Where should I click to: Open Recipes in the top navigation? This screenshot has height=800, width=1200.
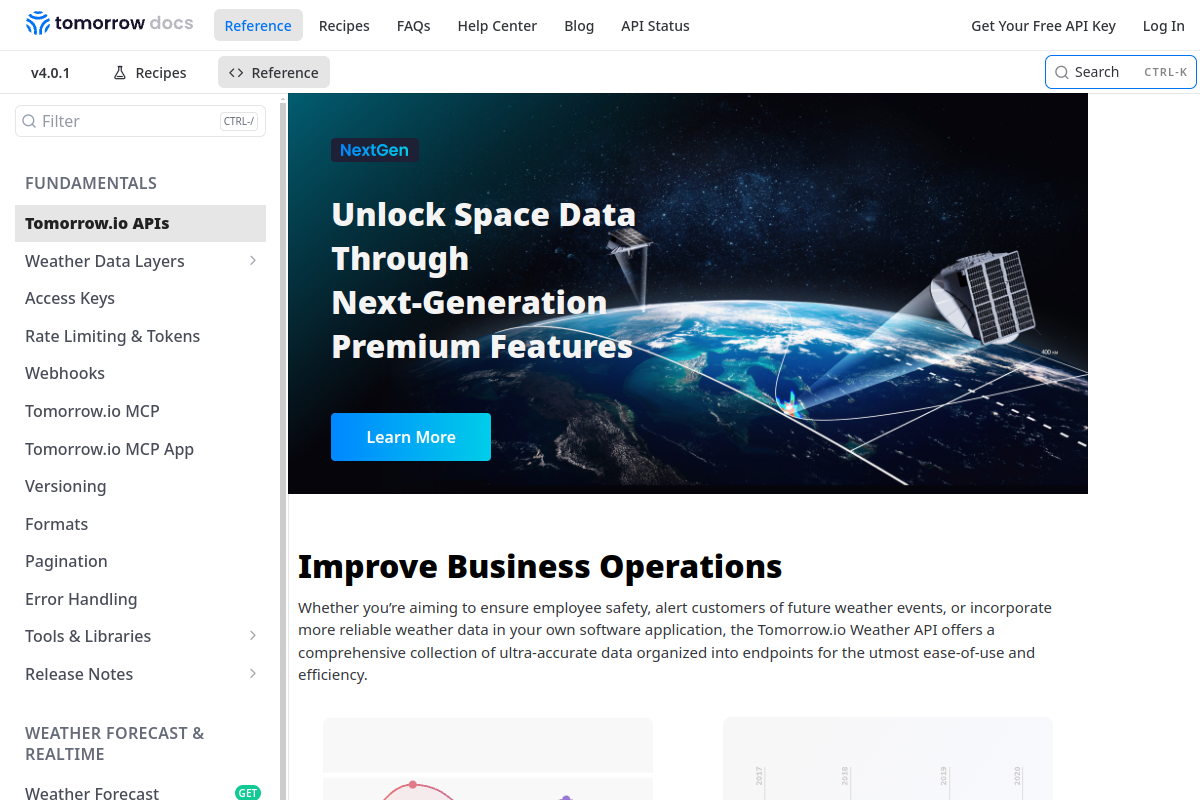(x=344, y=26)
